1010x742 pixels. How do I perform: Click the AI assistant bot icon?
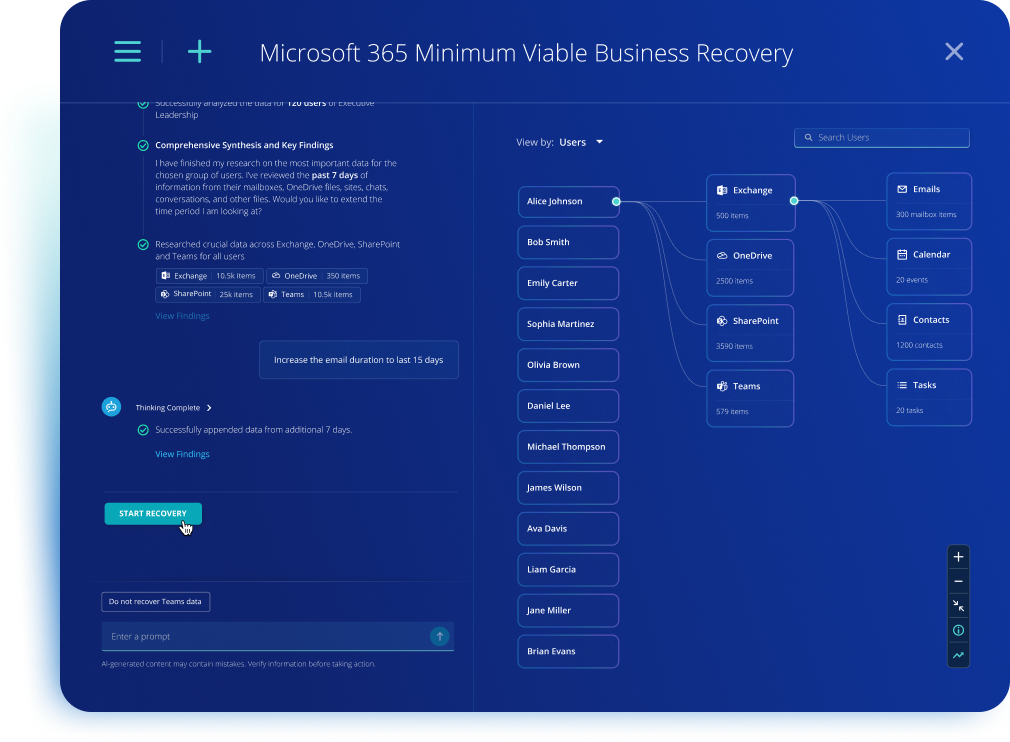pos(111,407)
